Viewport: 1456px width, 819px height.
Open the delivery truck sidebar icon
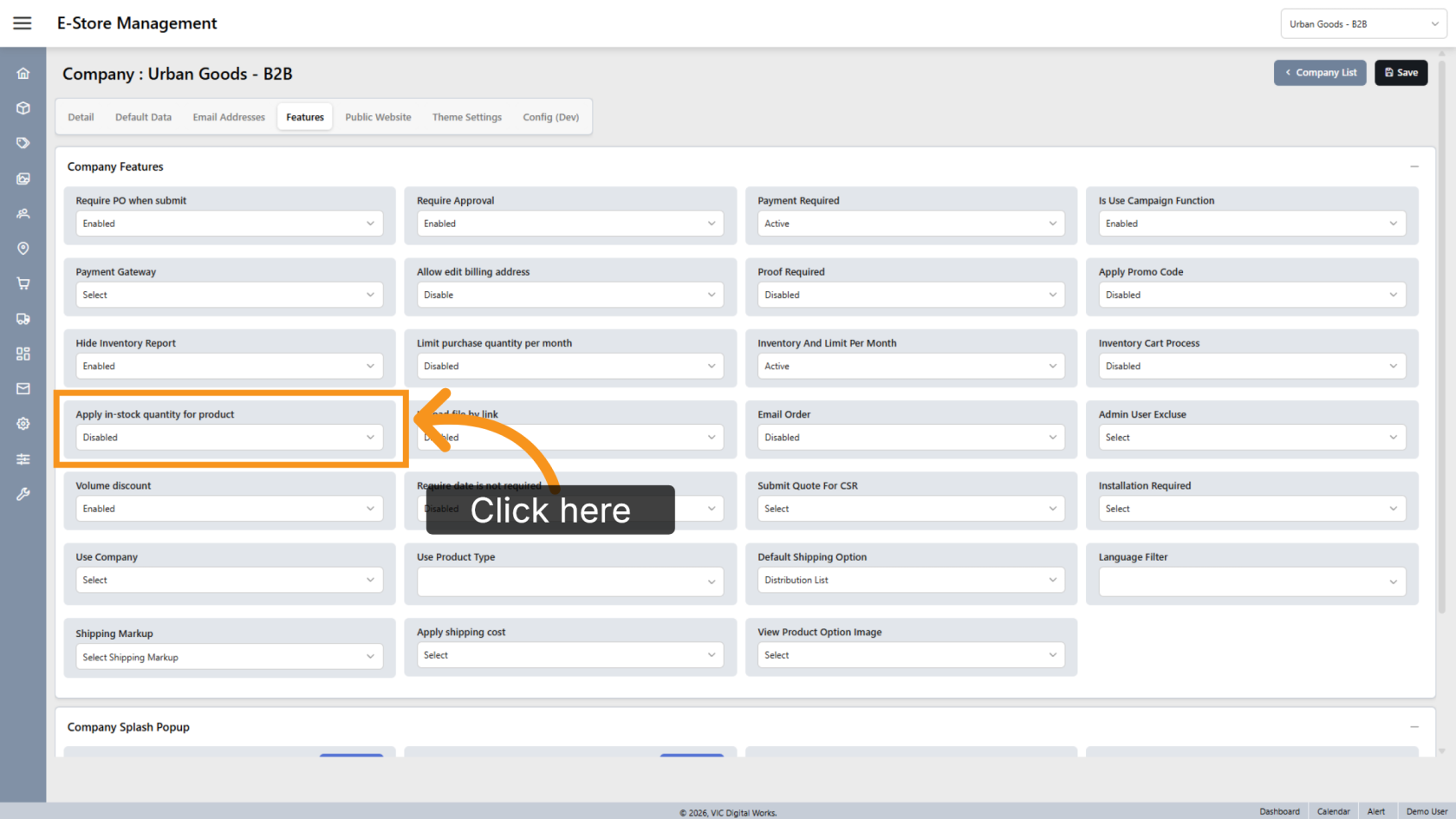(23, 319)
